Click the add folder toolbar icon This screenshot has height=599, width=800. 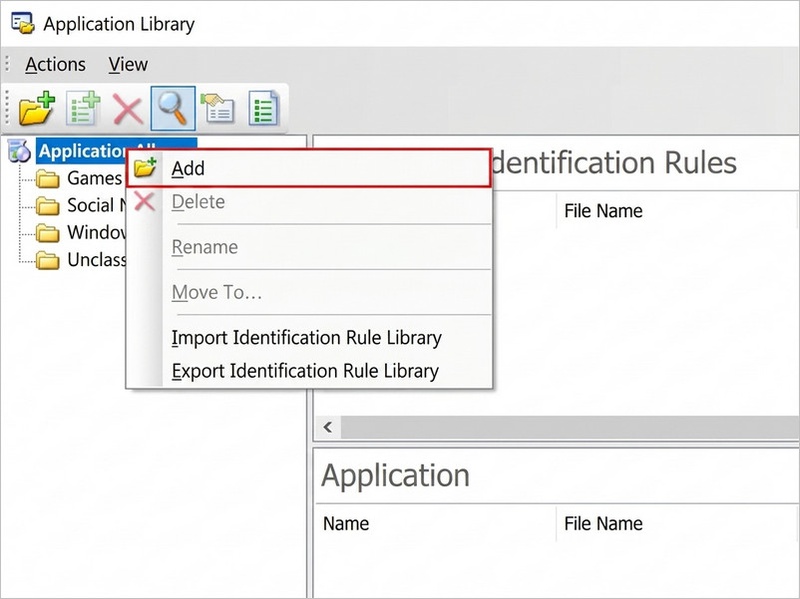[37, 108]
